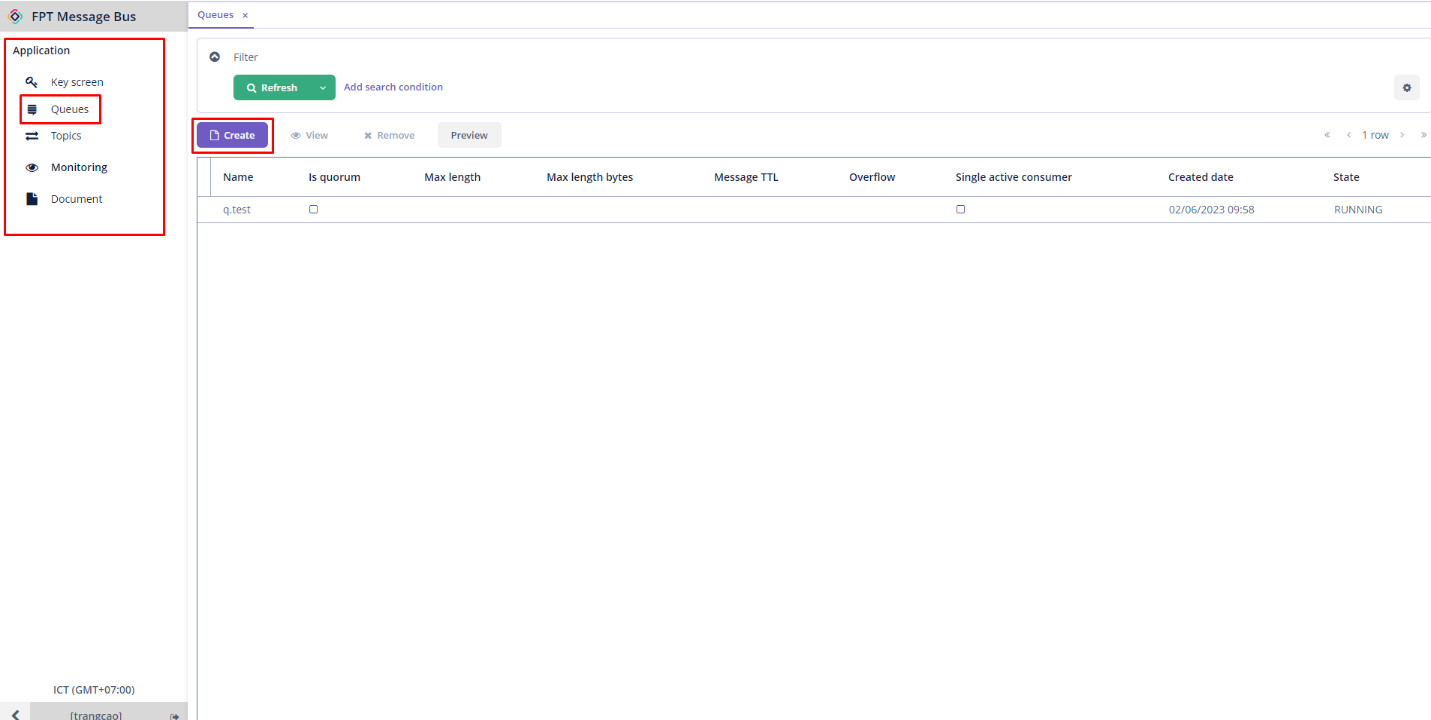Click the green Refresh button
The height and width of the screenshot is (720, 1431).
[272, 88]
